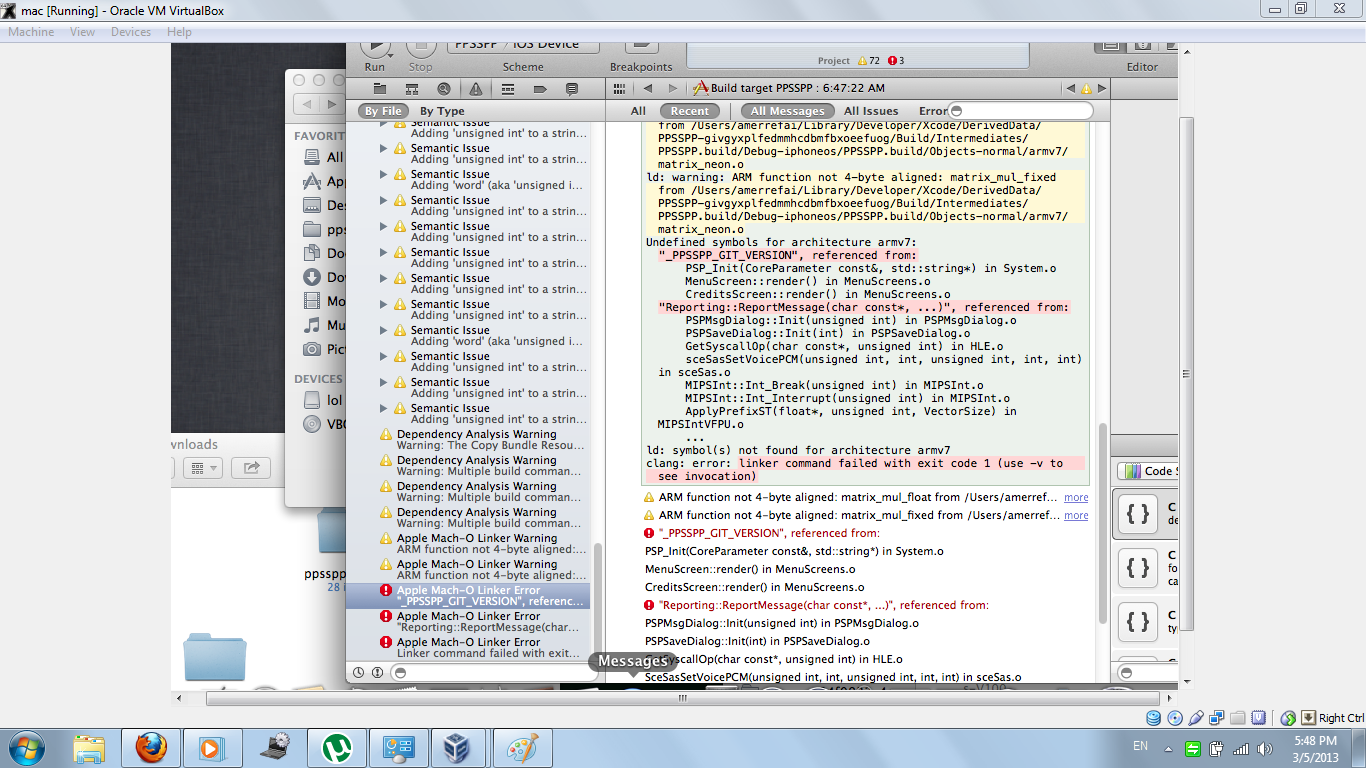Enable the All Issues log filter

pyautogui.click(x=871, y=111)
